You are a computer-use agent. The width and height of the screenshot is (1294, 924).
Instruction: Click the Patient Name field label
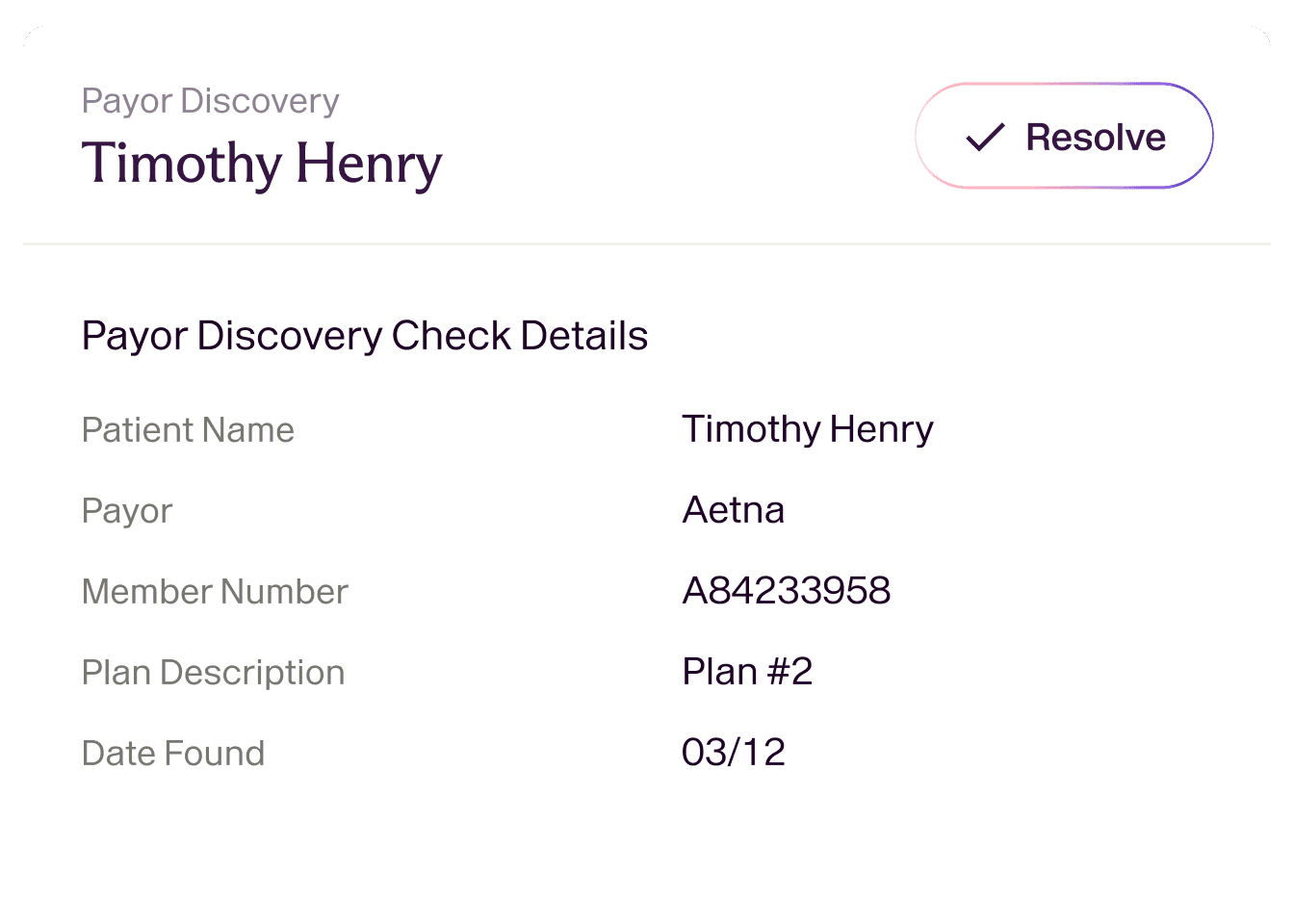coord(188,430)
